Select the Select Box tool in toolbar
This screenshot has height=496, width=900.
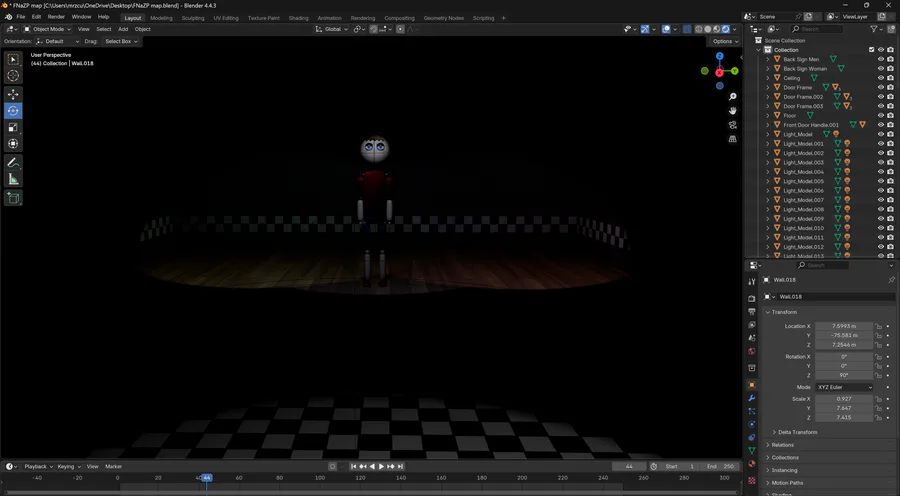point(13,60)
